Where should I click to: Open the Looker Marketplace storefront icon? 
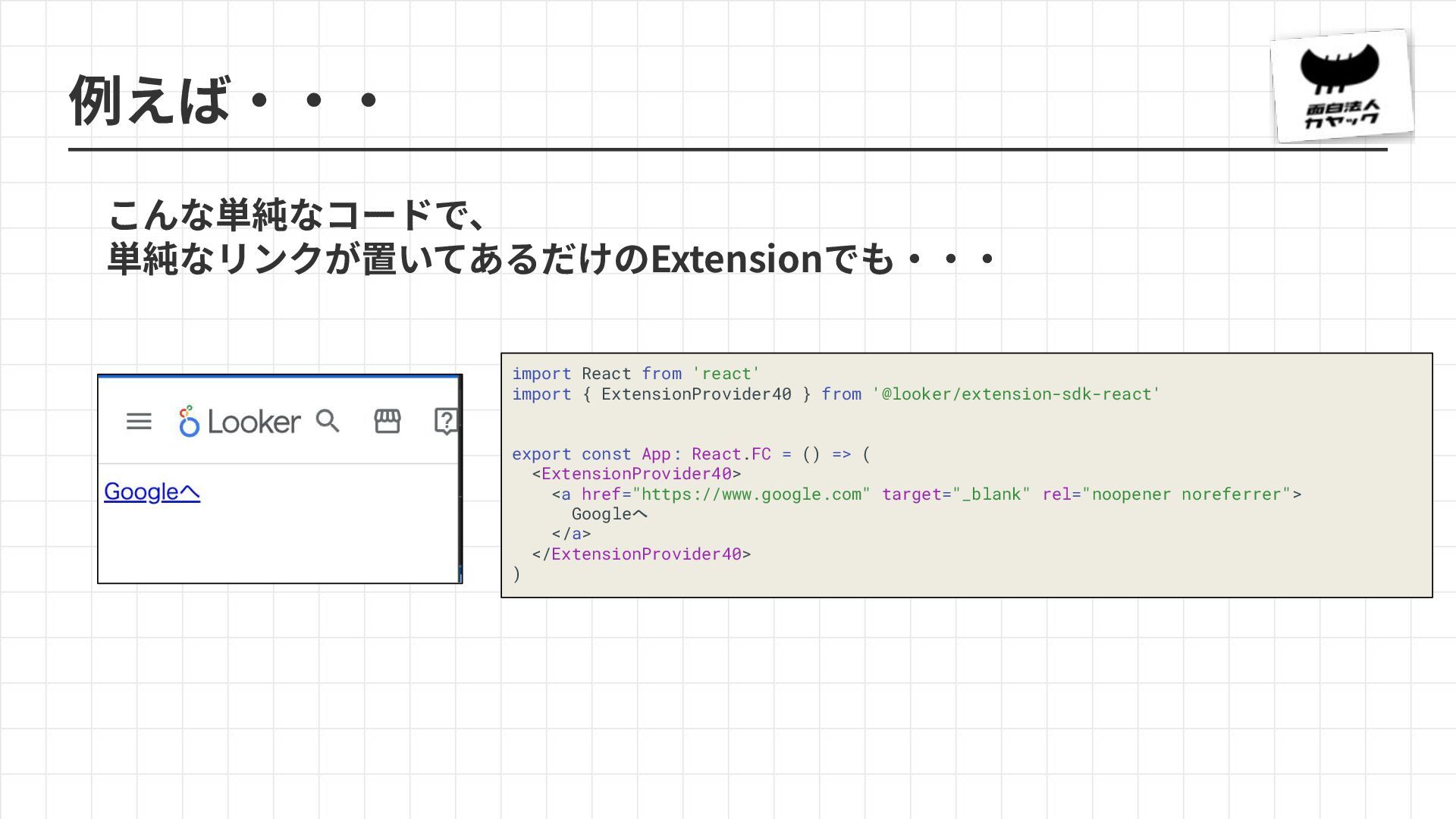pos(388,421)
